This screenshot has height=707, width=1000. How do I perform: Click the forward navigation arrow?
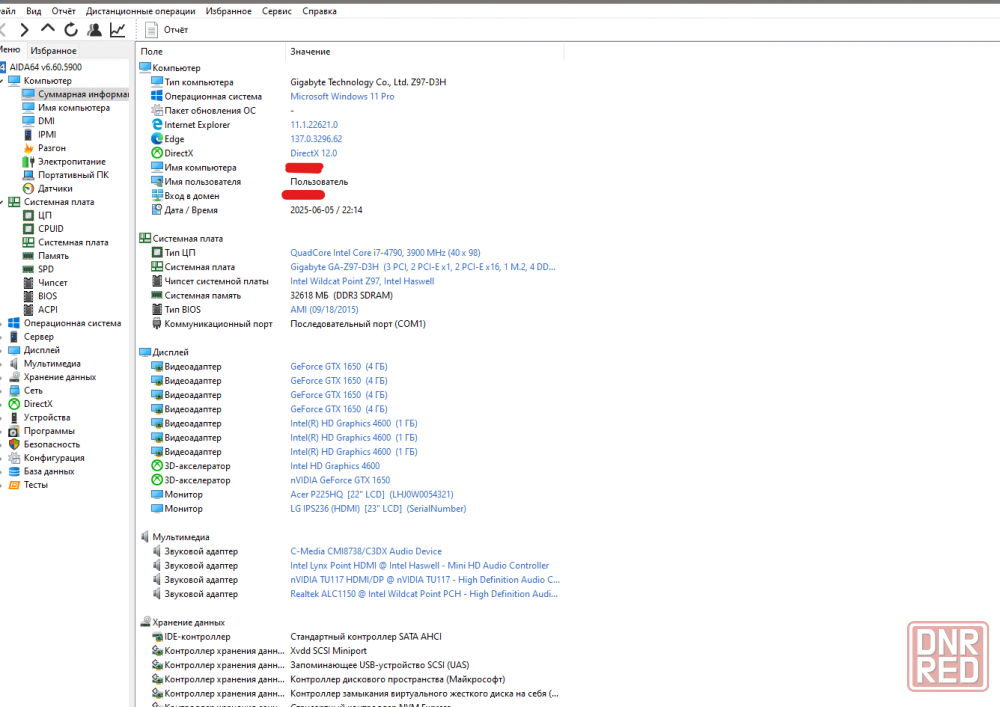tap(24, 29)
